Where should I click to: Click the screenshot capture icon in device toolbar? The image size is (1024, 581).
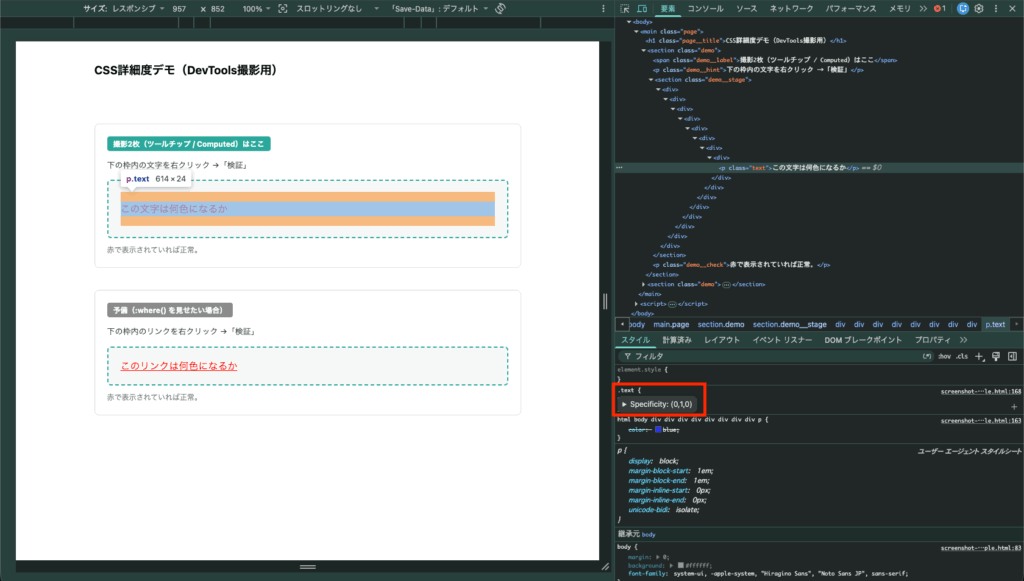(282, 8)
